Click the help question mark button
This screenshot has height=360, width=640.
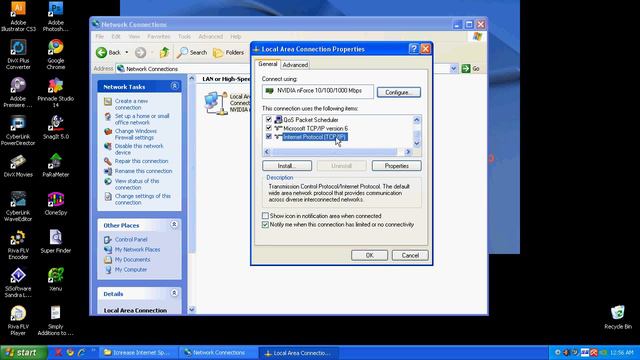(413, 49)
